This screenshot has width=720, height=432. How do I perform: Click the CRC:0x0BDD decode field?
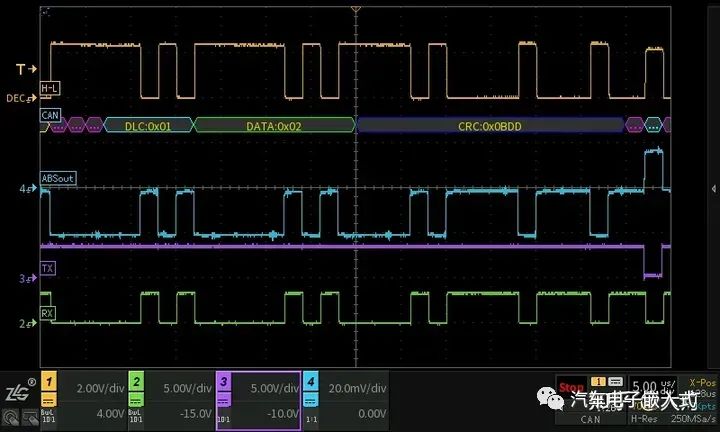click(490, 125)
